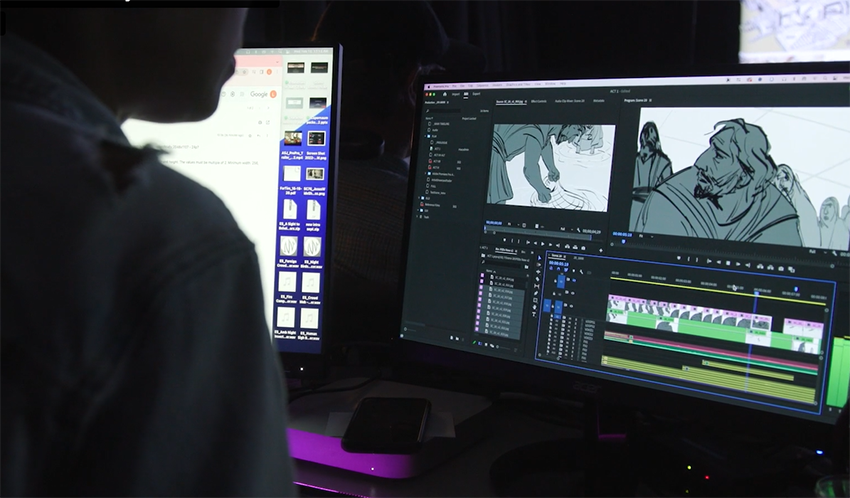Open the Project panel menu next to its title
Image resolution: width=850 pixels, height=498 pixels.
(448, 102)
